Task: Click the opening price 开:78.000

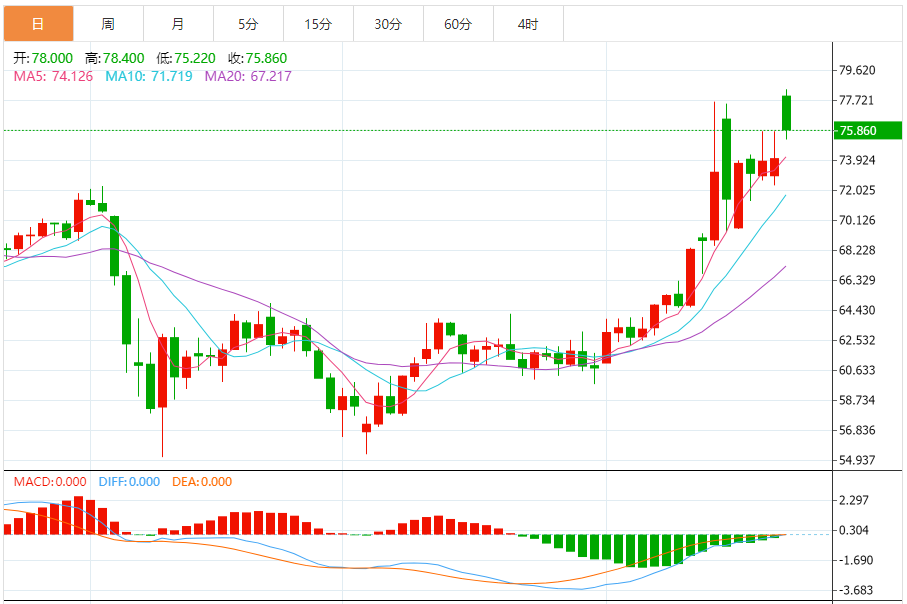Action: coord(43,58)
